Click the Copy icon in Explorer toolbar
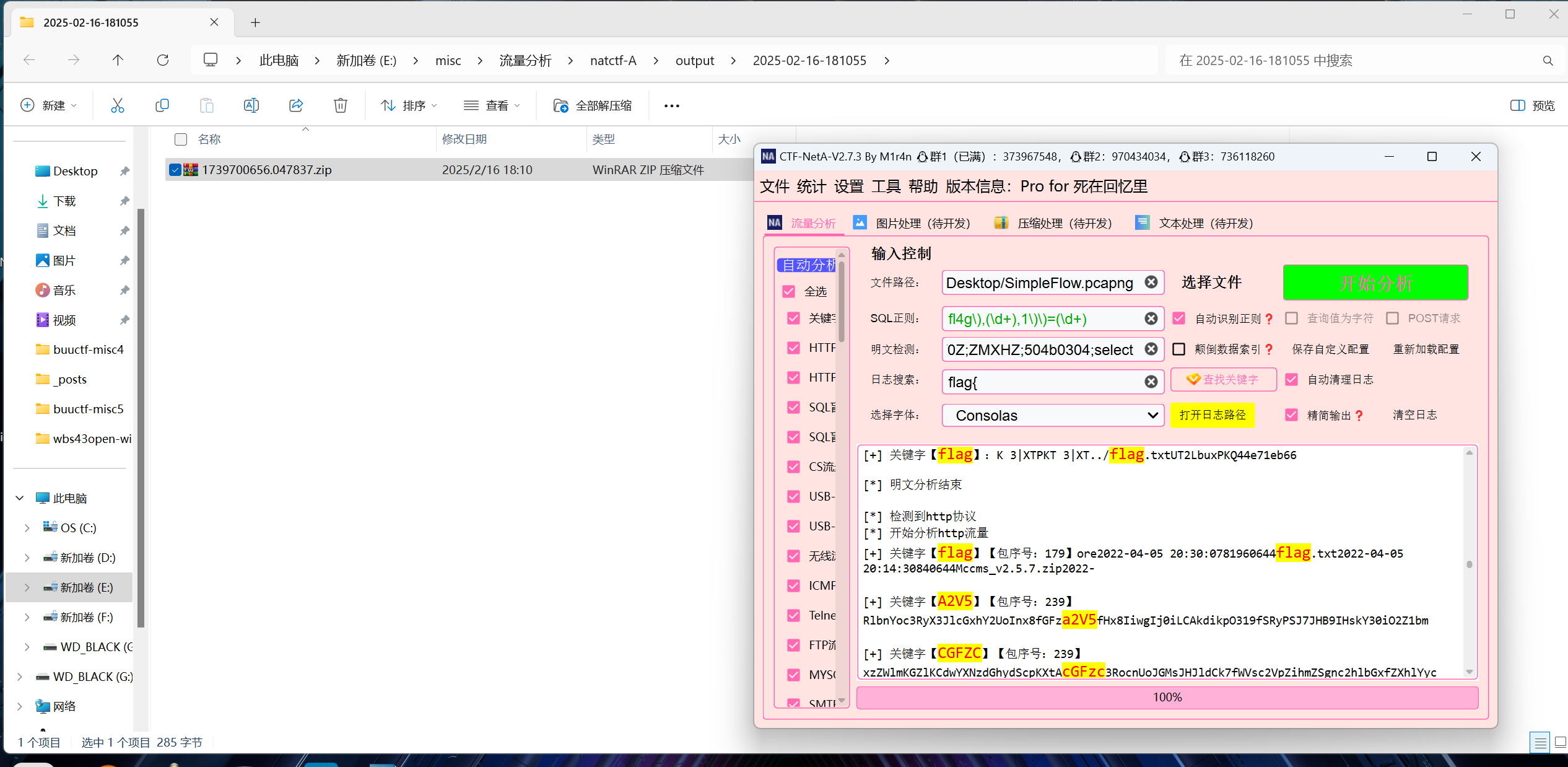This screenshot has height=767, width=1568. click(162, 105)
